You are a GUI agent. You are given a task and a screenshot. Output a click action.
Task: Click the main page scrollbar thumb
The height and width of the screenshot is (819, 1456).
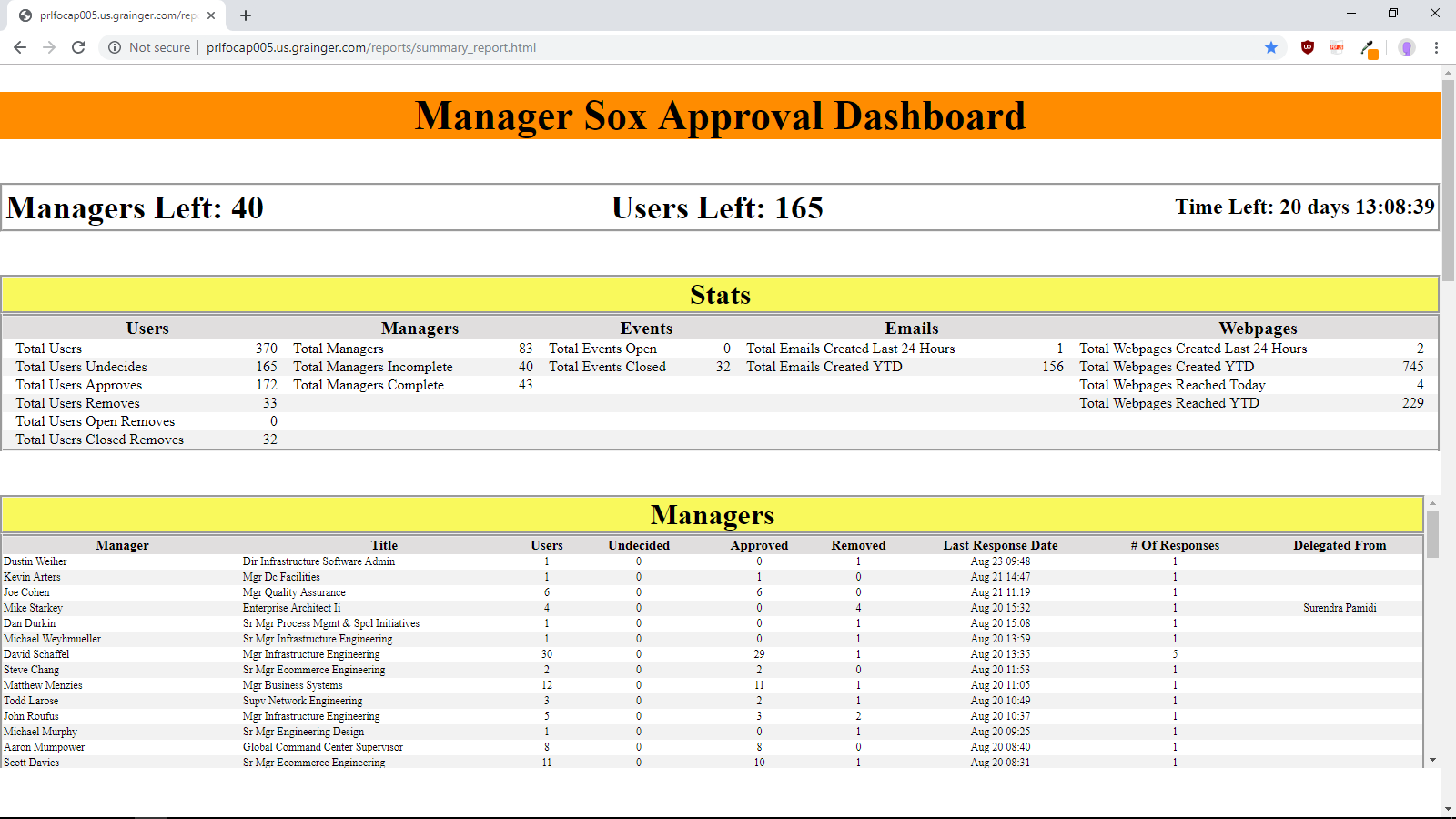1448,182
